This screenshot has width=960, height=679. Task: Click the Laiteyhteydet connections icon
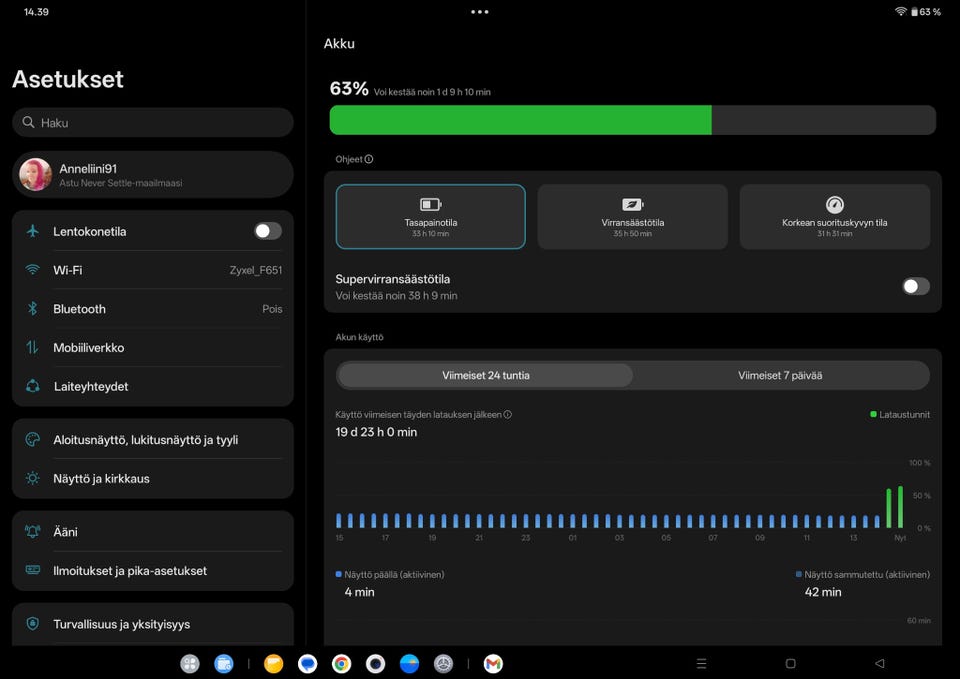tap(33, 386)
